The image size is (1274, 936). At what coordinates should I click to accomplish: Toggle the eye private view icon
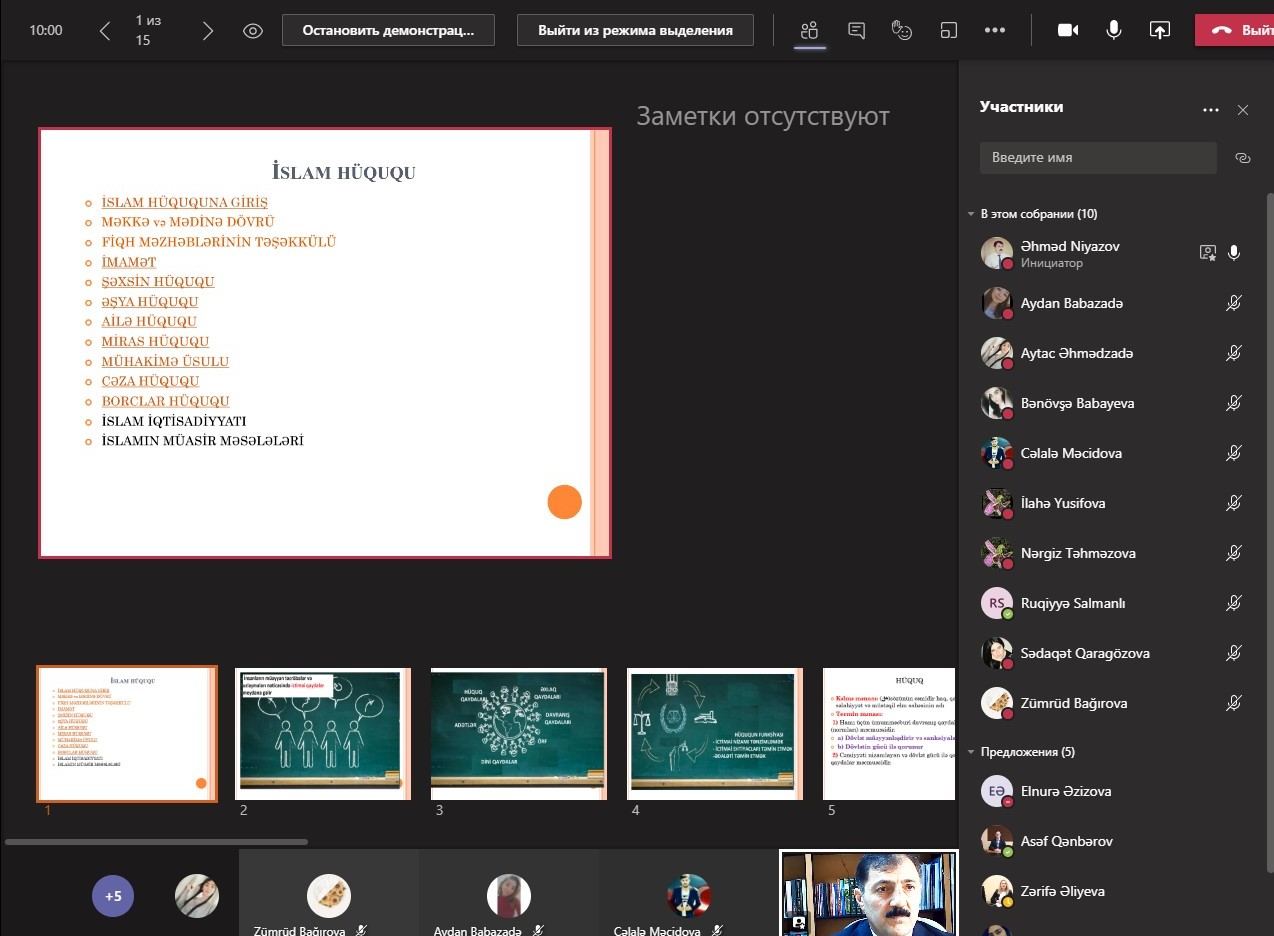253,31
